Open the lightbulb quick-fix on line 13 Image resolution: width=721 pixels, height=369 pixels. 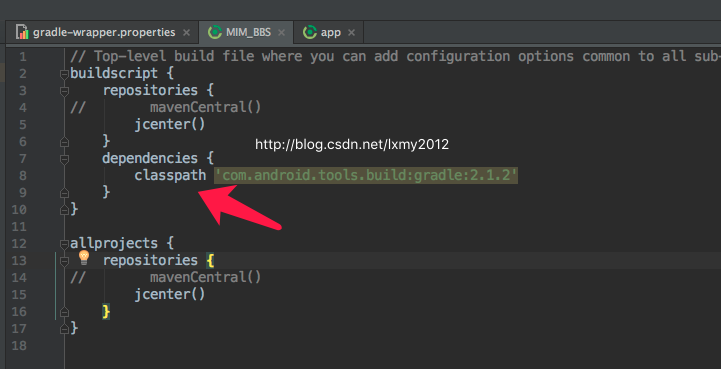coord(84,257)
